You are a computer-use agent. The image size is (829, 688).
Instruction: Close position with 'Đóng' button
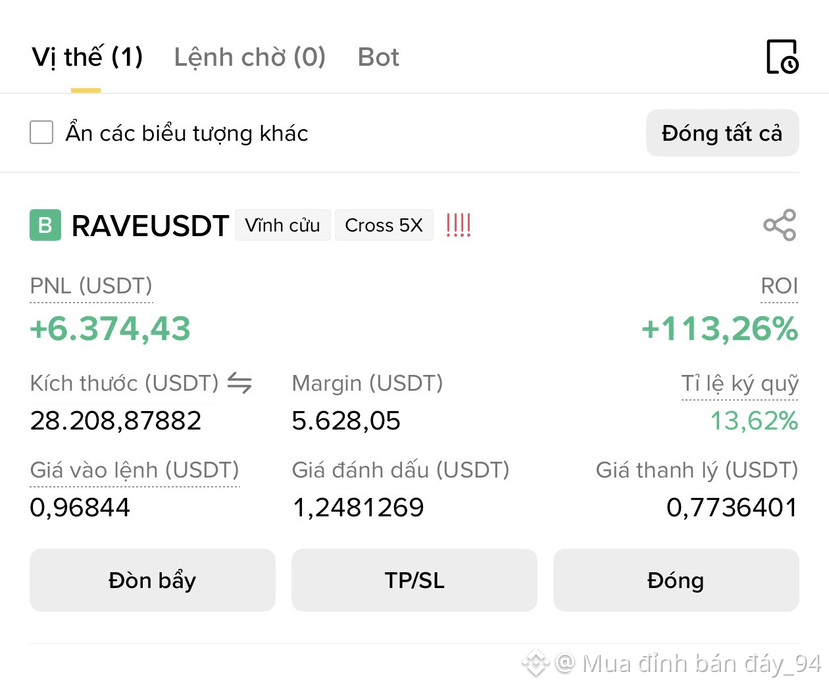tap(676, 580)
